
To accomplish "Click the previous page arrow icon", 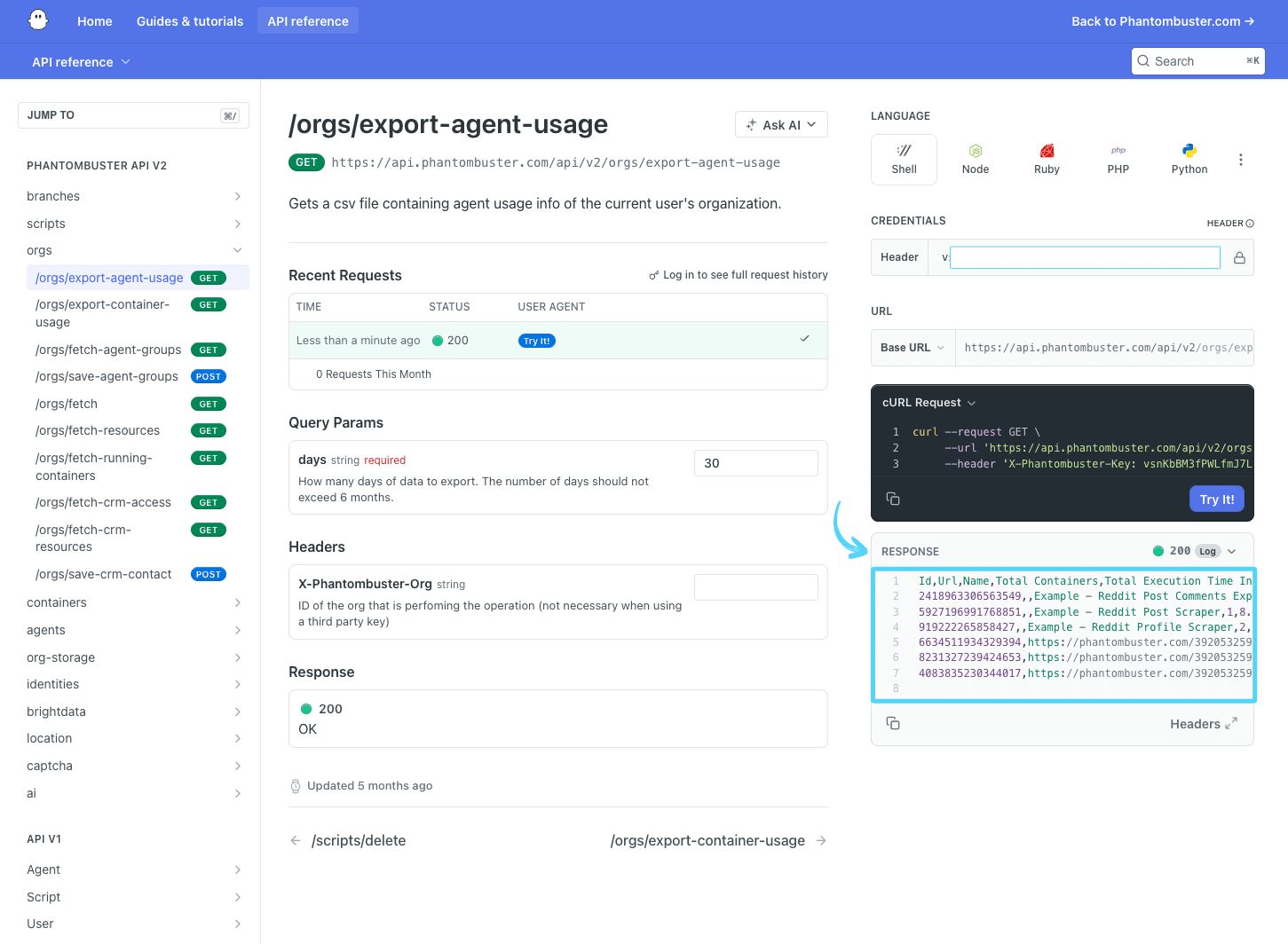I will (296, 840).
